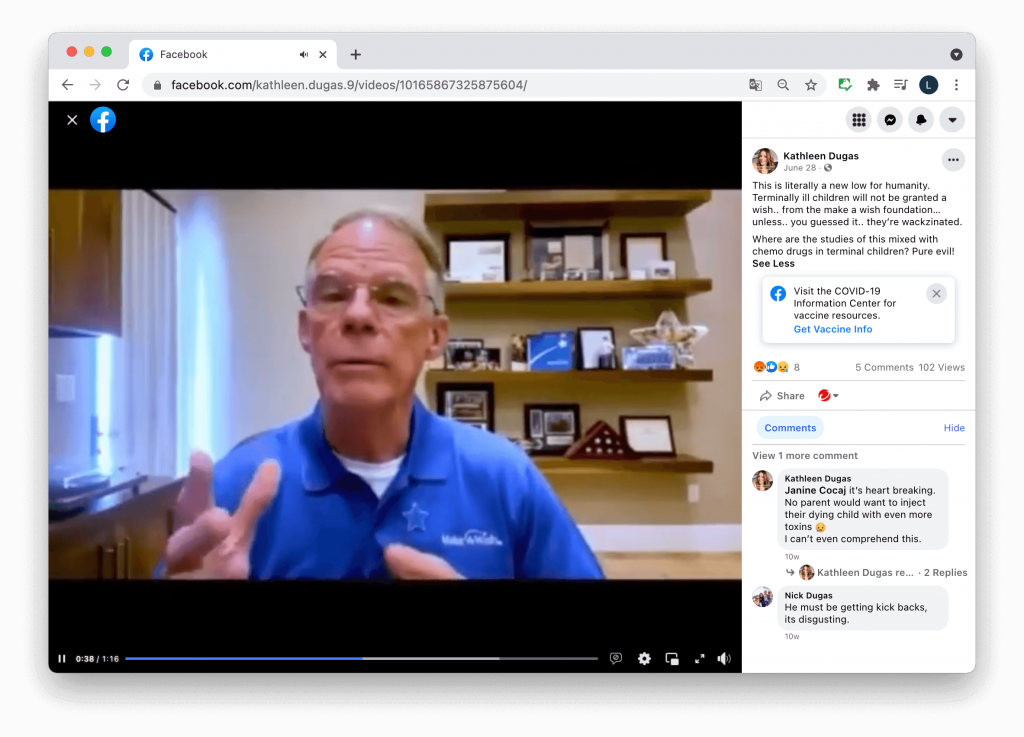Hide the comments section
This screenshot has height=737, width=1024.
click(954, 428)
